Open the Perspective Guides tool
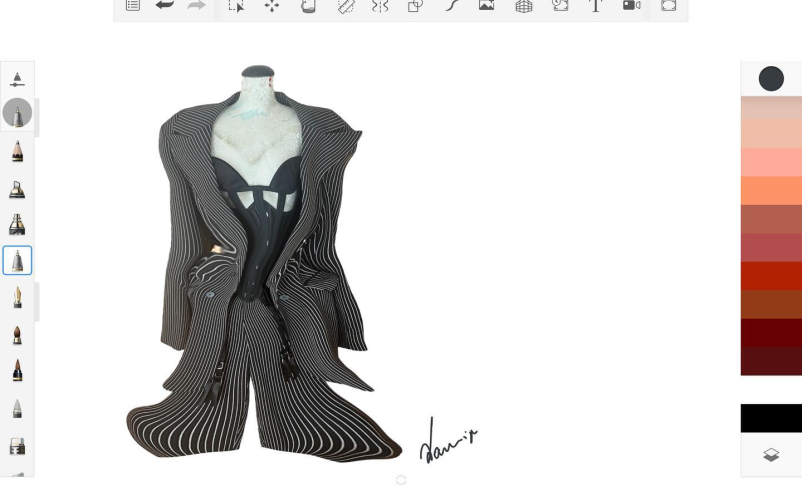The height and width of the screenshot is (501, 802). 524,6
